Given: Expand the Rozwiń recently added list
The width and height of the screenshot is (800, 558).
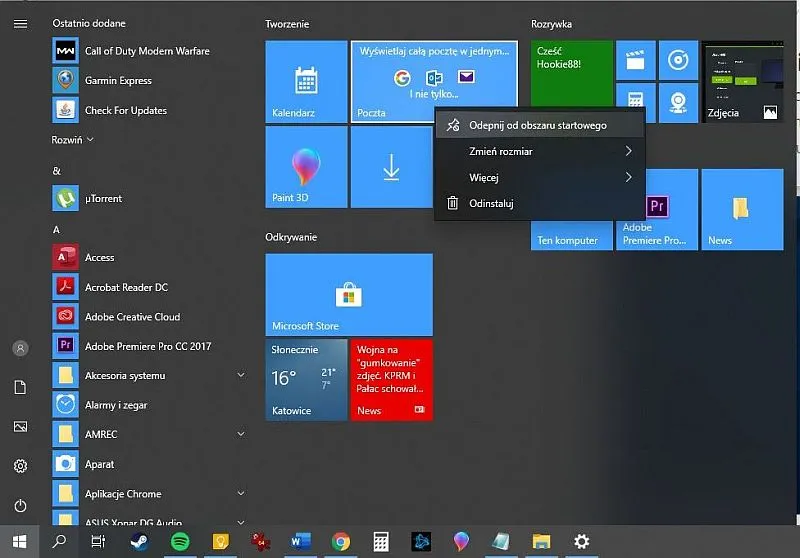Looking at the screenshot, I should 73,139.
